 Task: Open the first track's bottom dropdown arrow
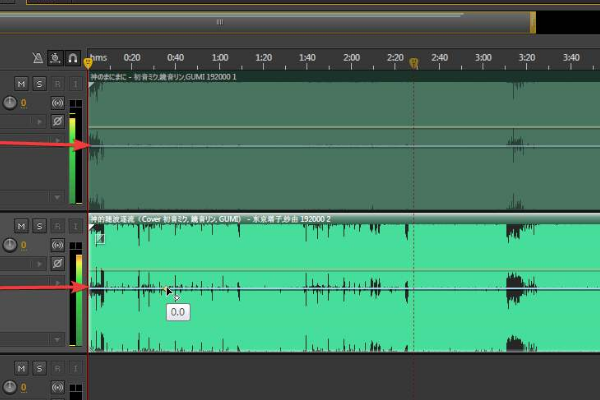pos(57,198)
